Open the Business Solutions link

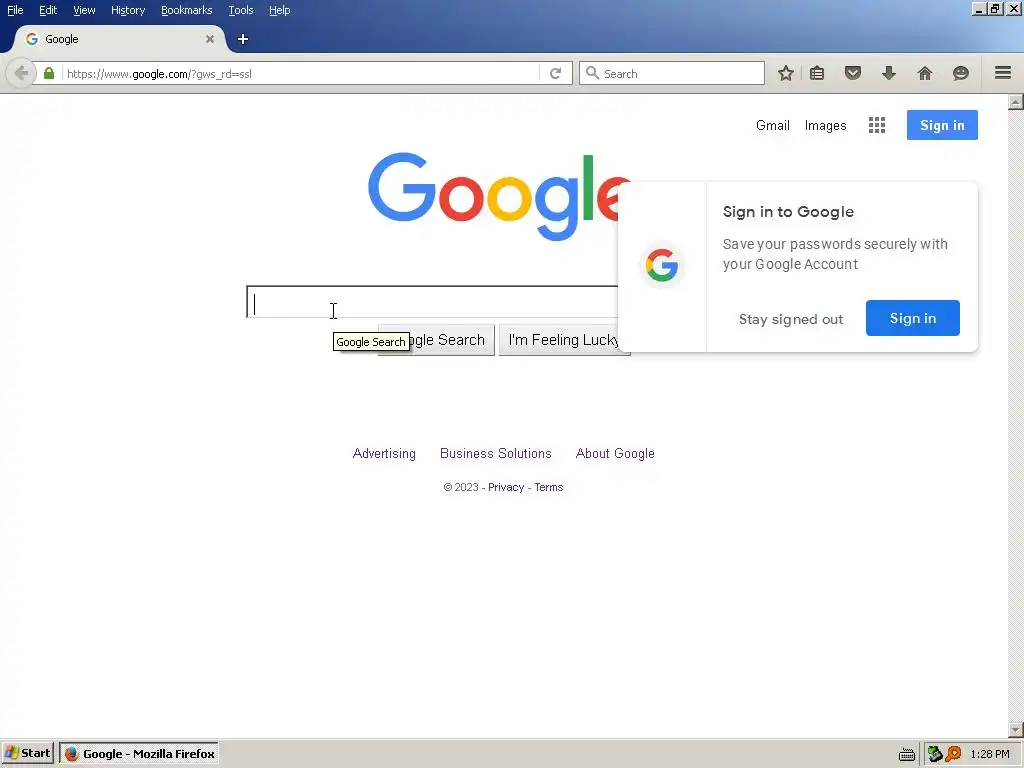[496, 453]
